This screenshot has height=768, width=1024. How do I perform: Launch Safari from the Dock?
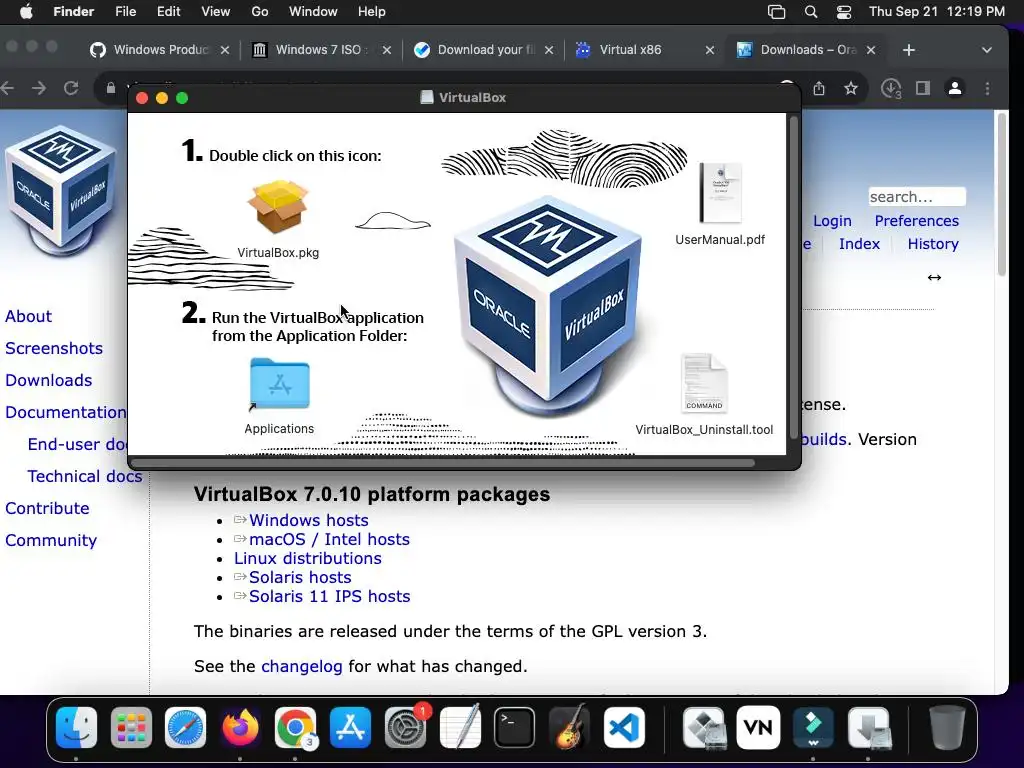click(185, 728)
